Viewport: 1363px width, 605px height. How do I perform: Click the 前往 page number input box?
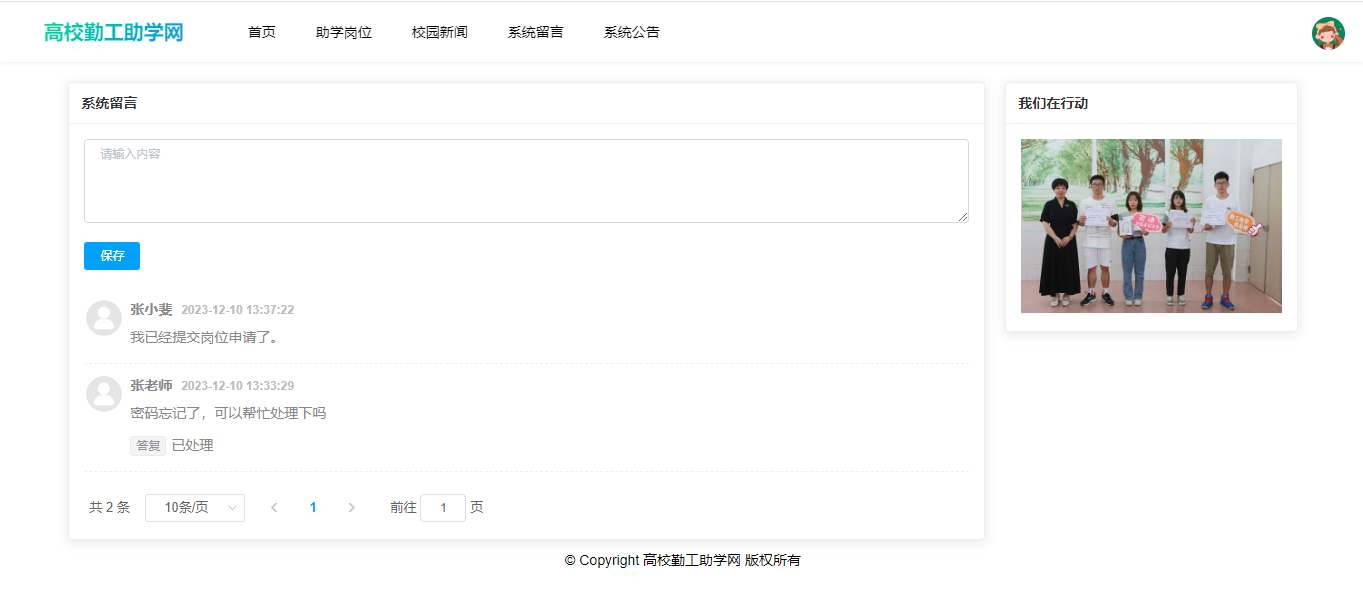point(443,508)
